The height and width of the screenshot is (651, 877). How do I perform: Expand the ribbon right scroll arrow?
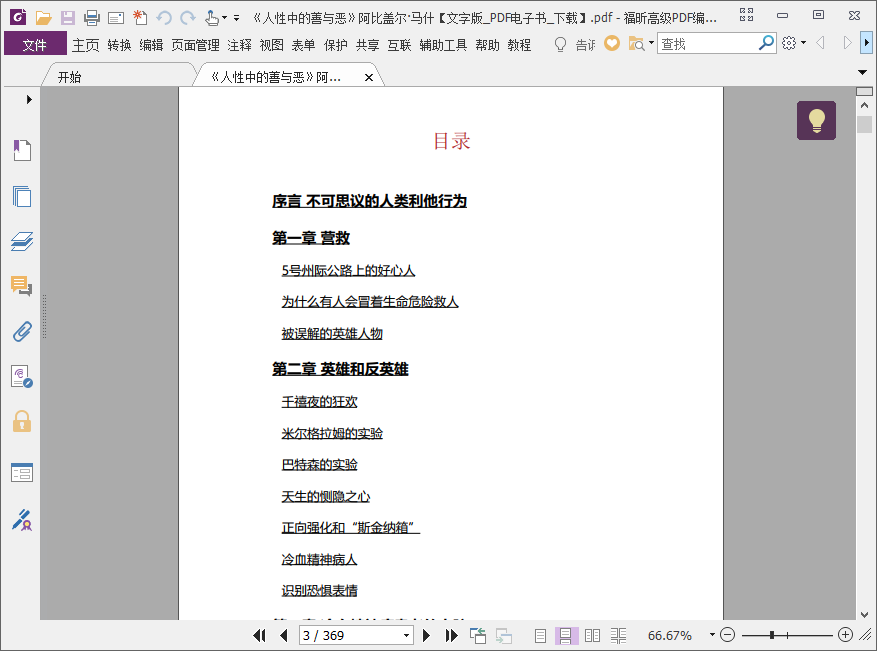pos(866,43)
